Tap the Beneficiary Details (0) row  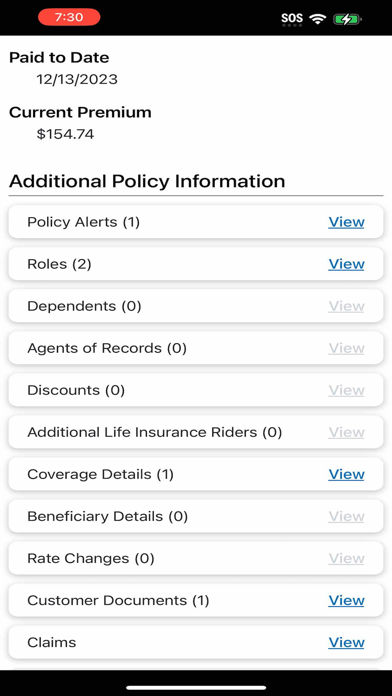[196, 516]
